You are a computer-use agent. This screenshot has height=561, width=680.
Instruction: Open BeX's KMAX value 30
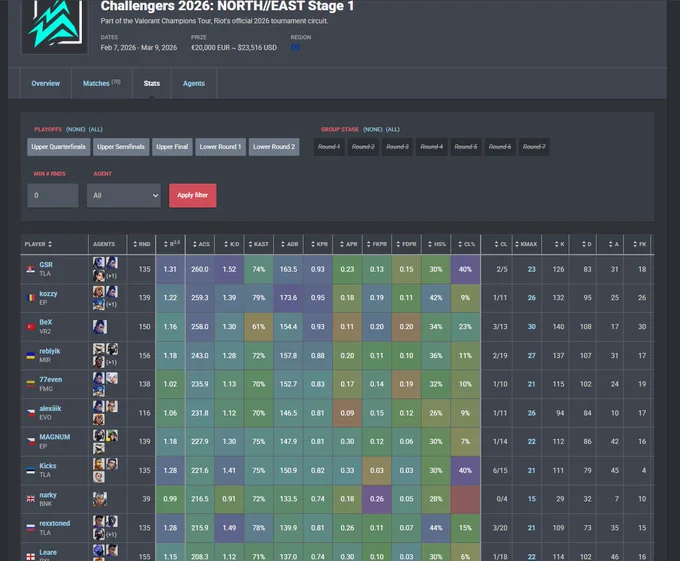(x=531, y=326)
